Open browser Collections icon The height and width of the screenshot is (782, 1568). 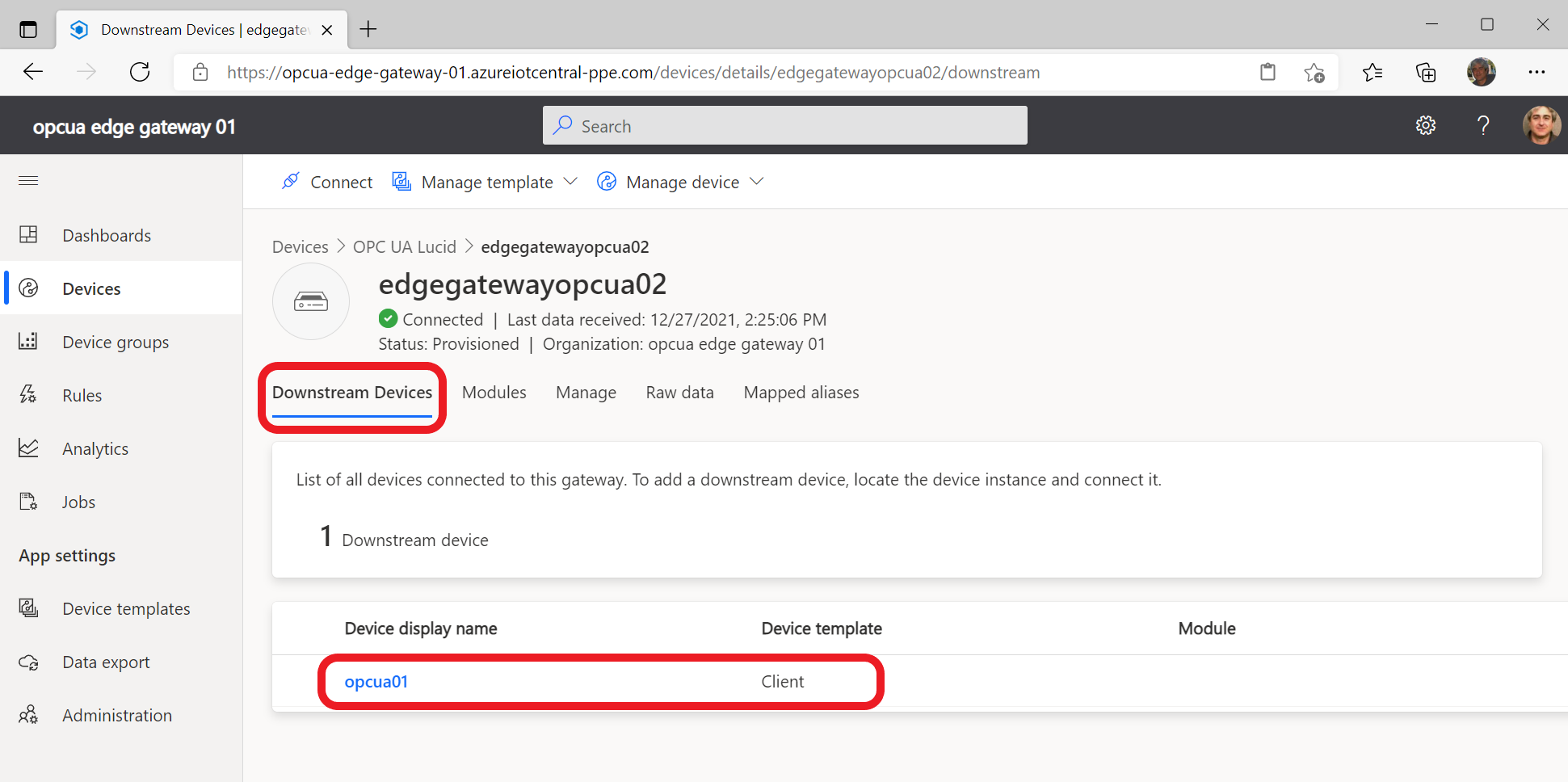tap(1426, 73)
